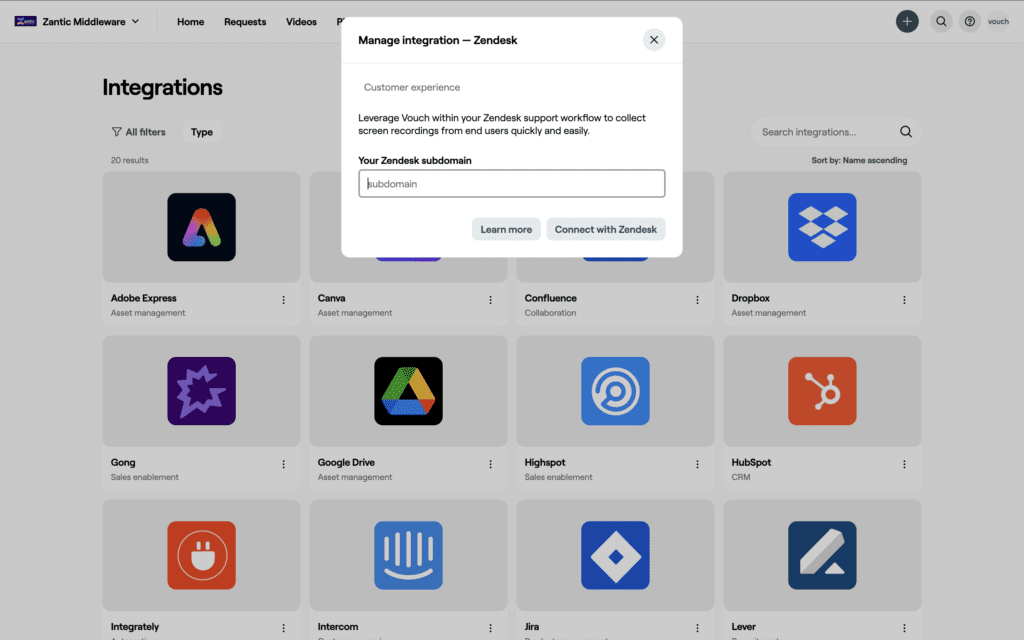Click the "20 results" count text

pos(129,160)
